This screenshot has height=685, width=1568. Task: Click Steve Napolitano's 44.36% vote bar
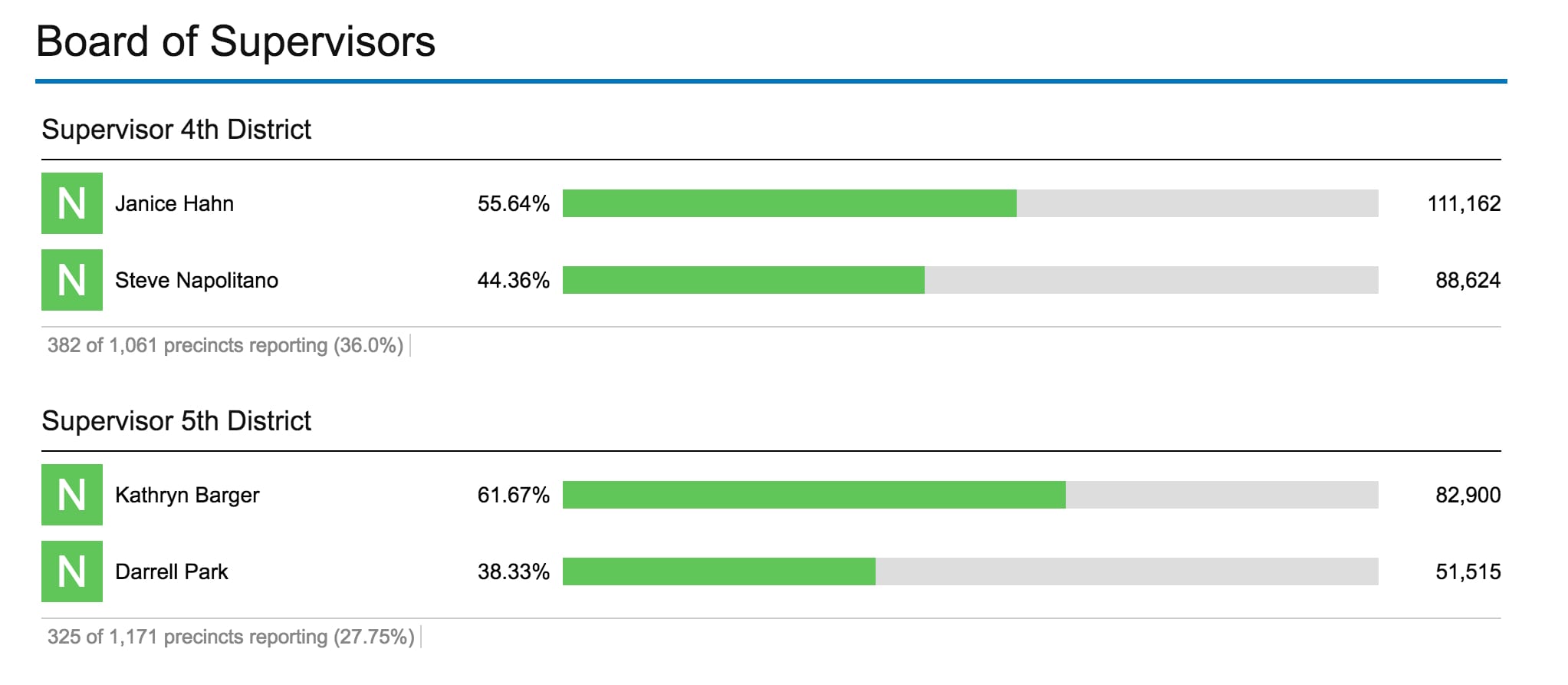(971, 280)
